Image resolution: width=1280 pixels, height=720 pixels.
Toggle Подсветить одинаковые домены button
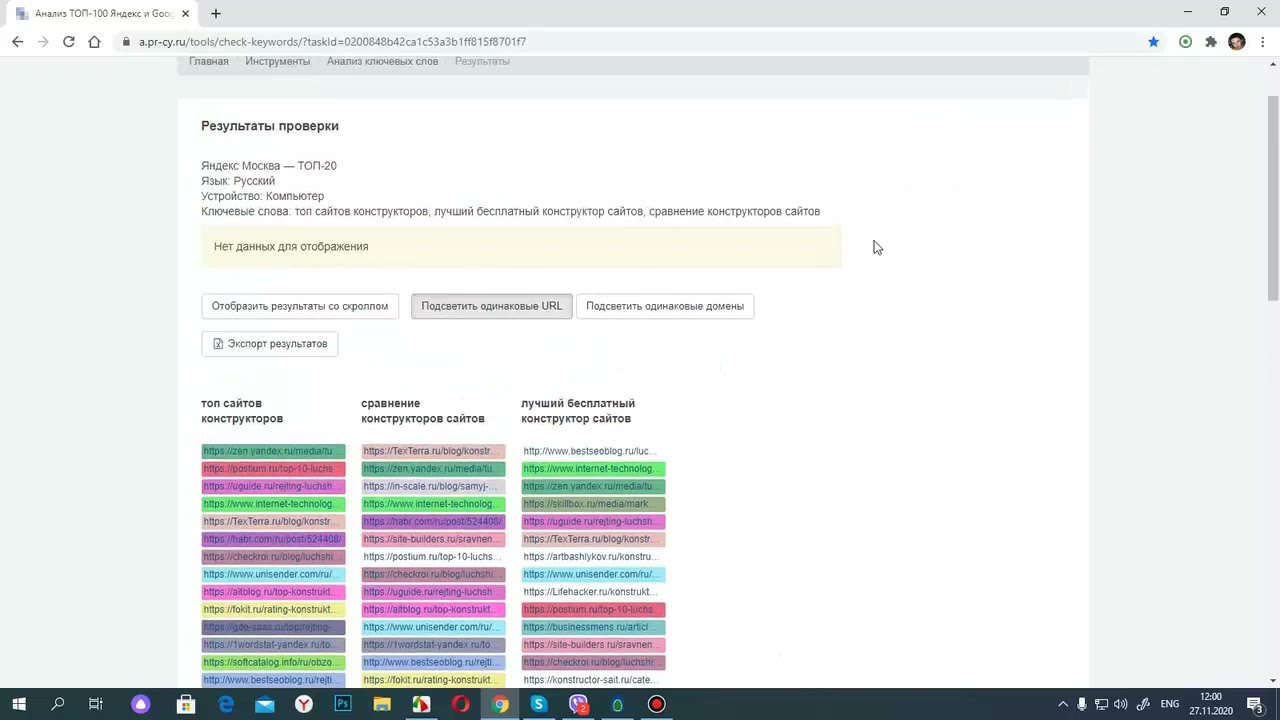tap(665, 306)
